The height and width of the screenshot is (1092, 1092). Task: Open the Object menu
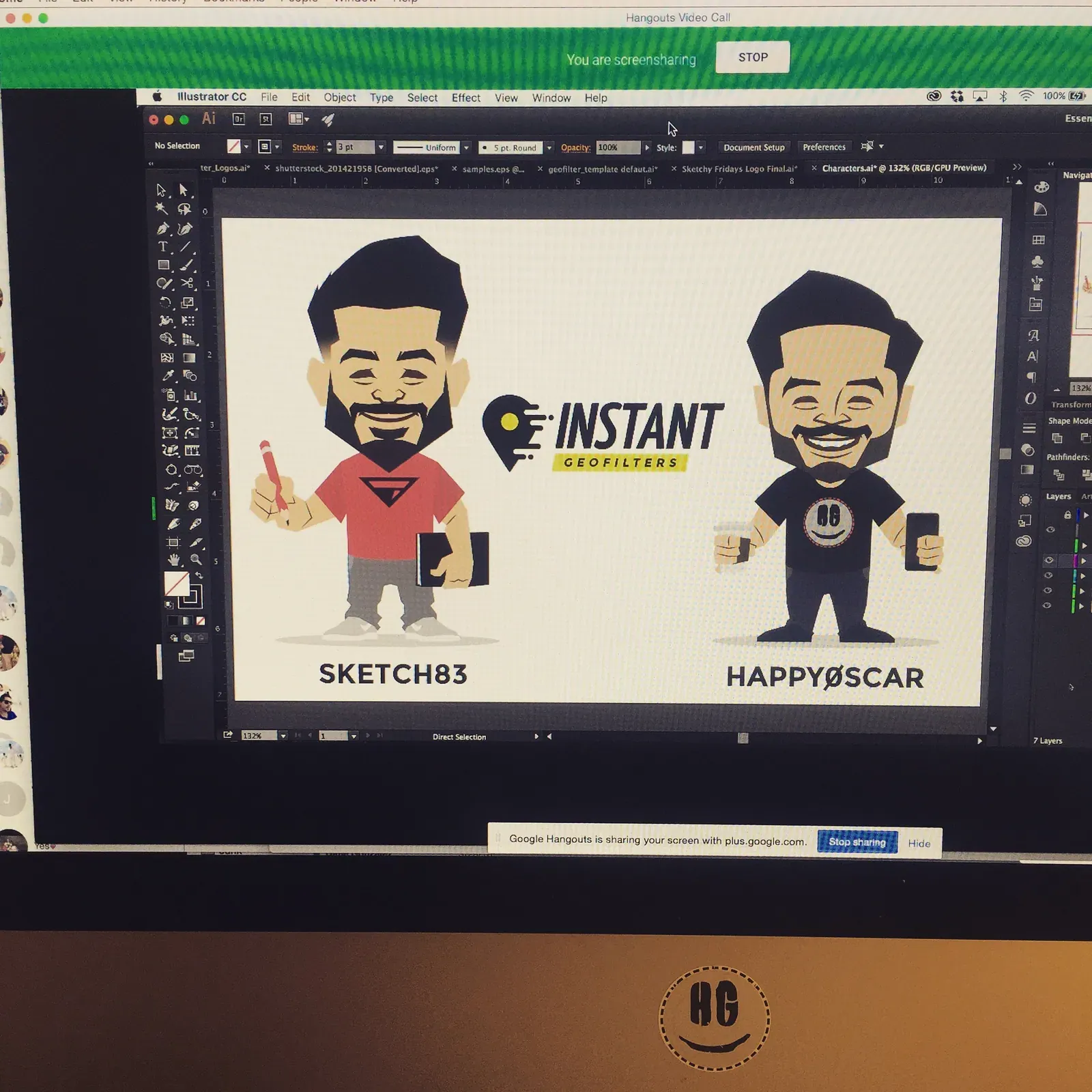click(340, 98)
